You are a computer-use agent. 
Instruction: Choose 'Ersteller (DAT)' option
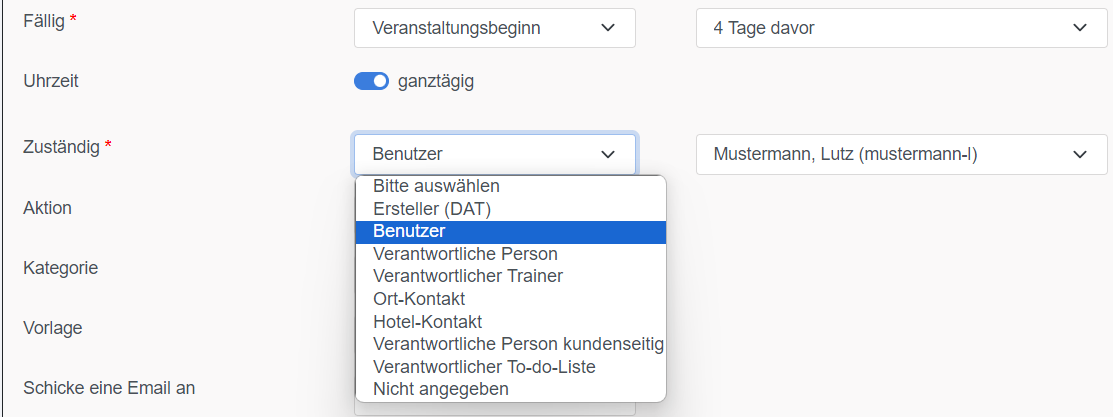(432, 209)
